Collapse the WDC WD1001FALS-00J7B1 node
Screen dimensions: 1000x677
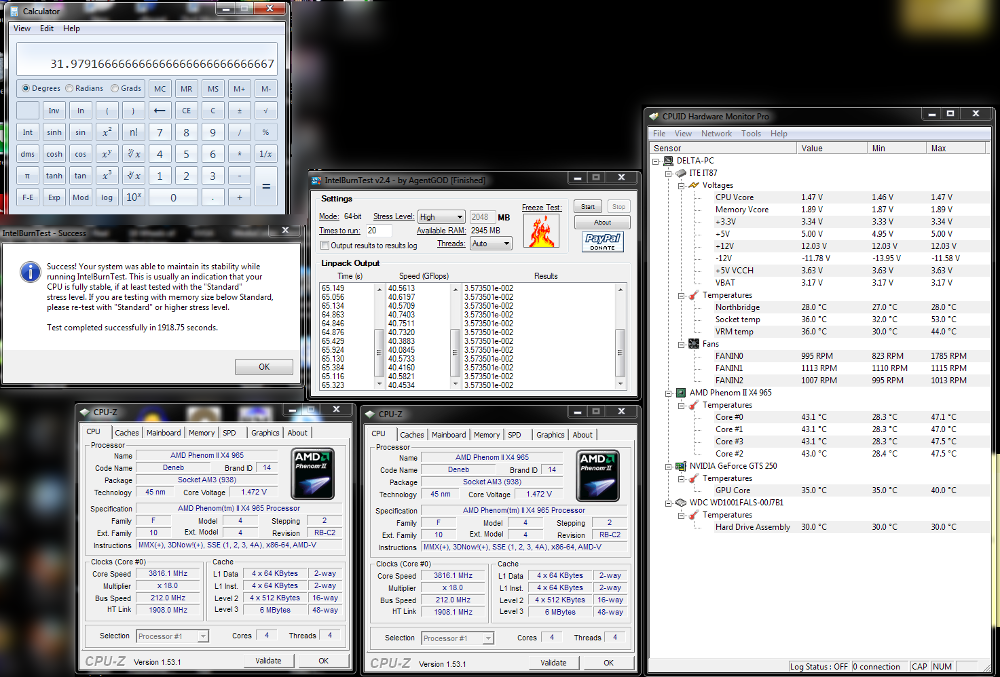click(668, 503)
